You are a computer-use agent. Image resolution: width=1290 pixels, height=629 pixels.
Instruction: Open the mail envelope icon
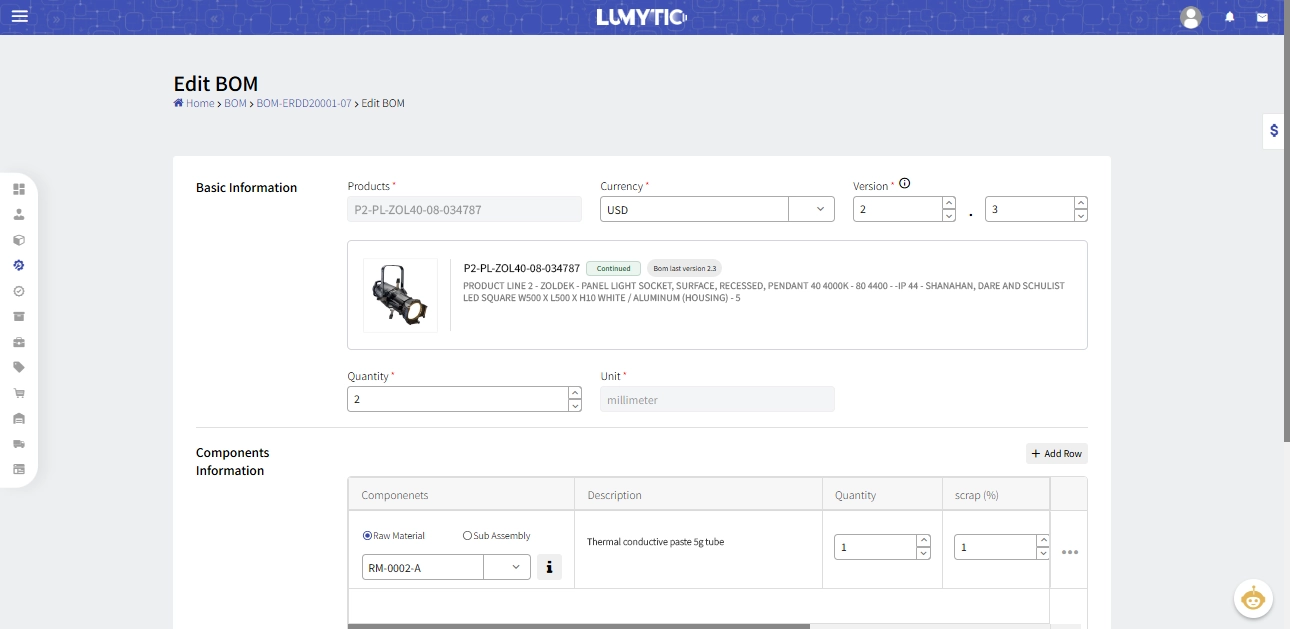(x=1262, y=17)
